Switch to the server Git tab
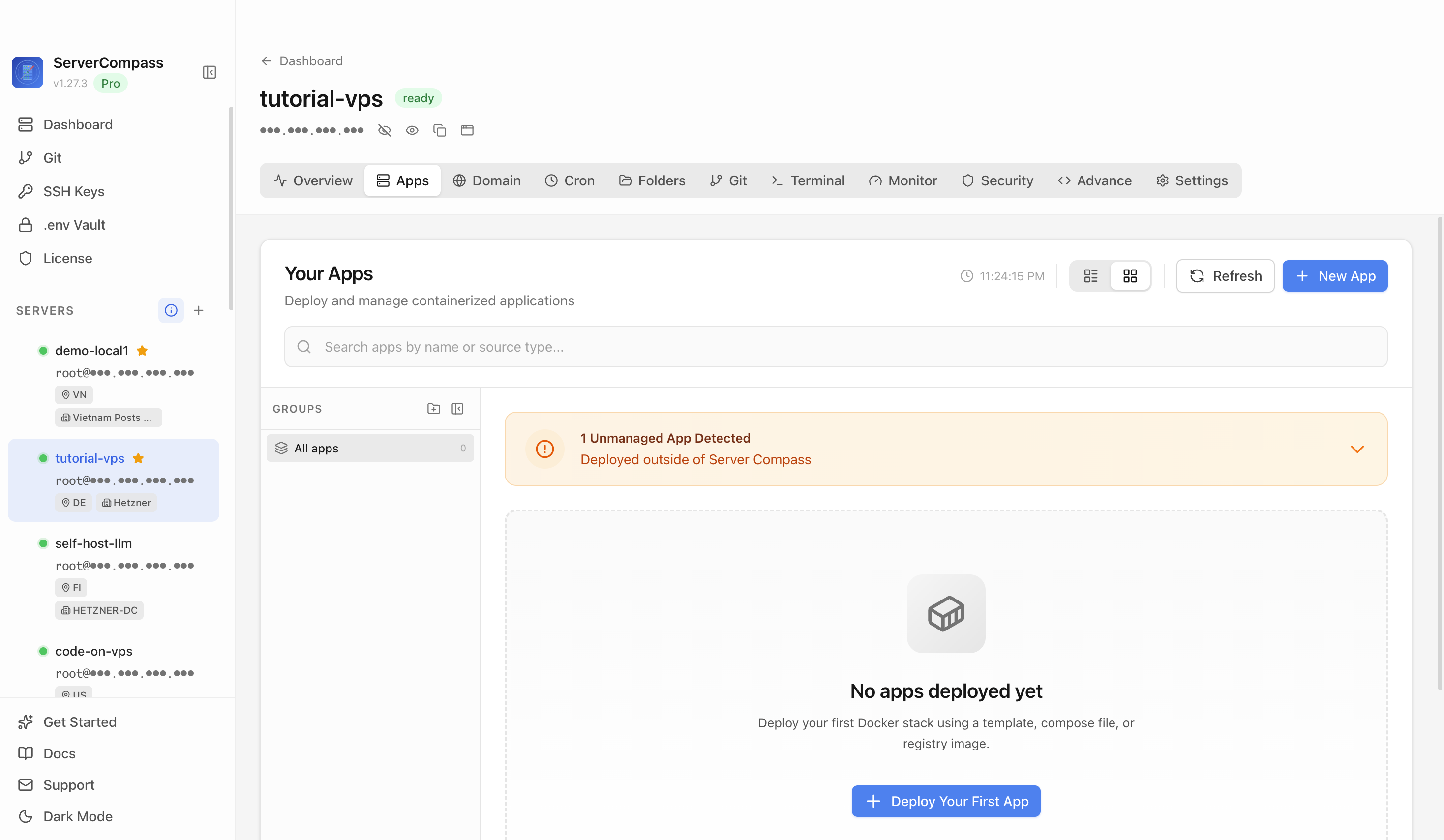Viewport: 1444px width, 840px height. [728, 180]
